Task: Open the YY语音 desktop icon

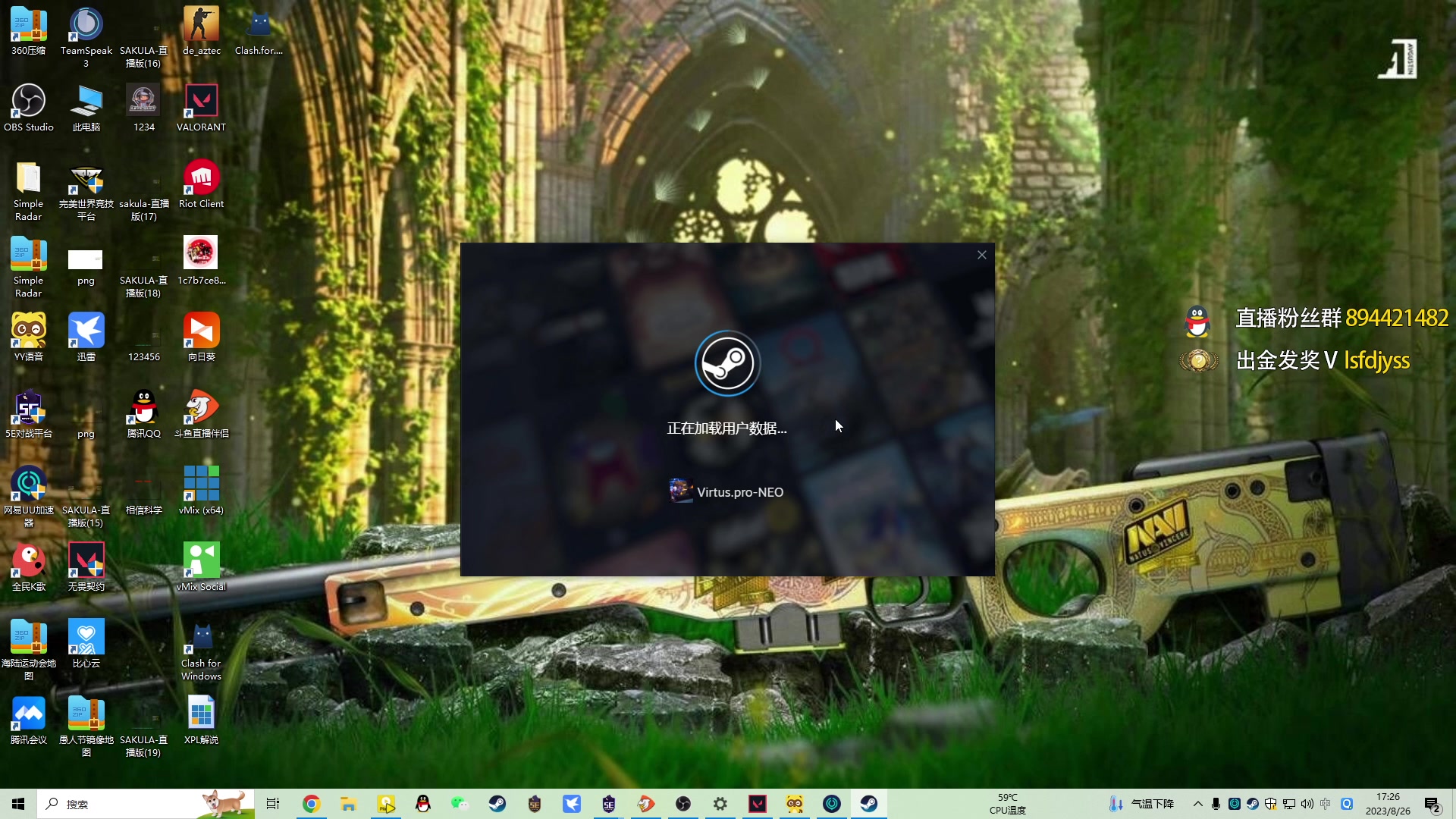Action: (x=29, y=337)
